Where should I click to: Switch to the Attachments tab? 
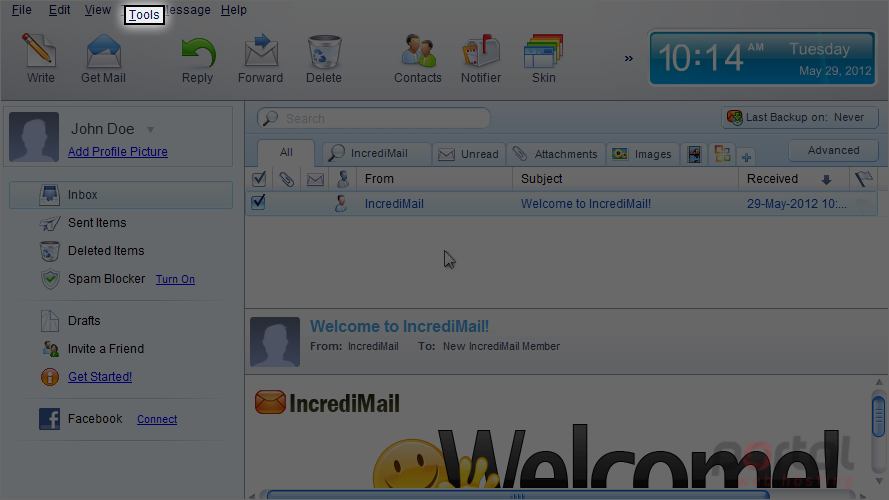click(556, 154)
